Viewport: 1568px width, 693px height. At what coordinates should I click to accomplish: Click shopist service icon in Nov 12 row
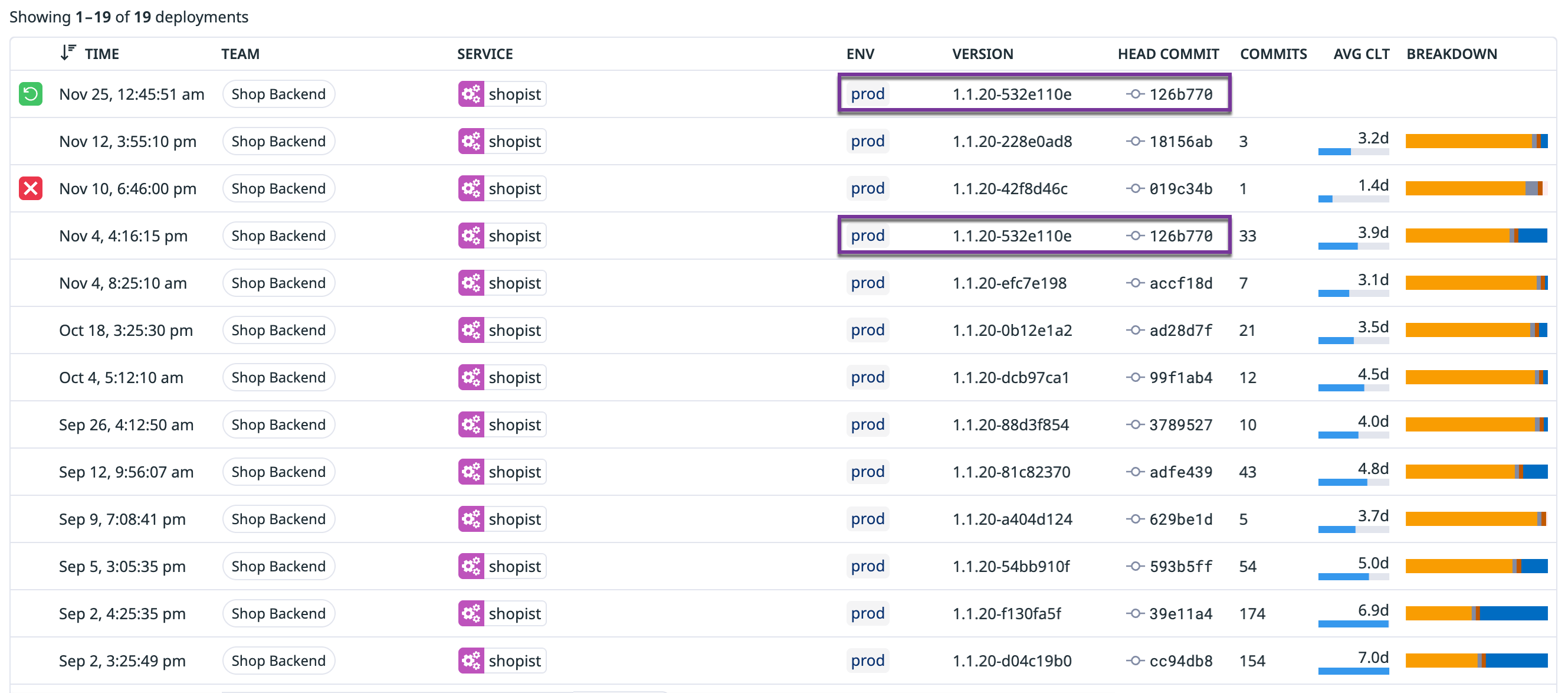[x=471, y=141]
